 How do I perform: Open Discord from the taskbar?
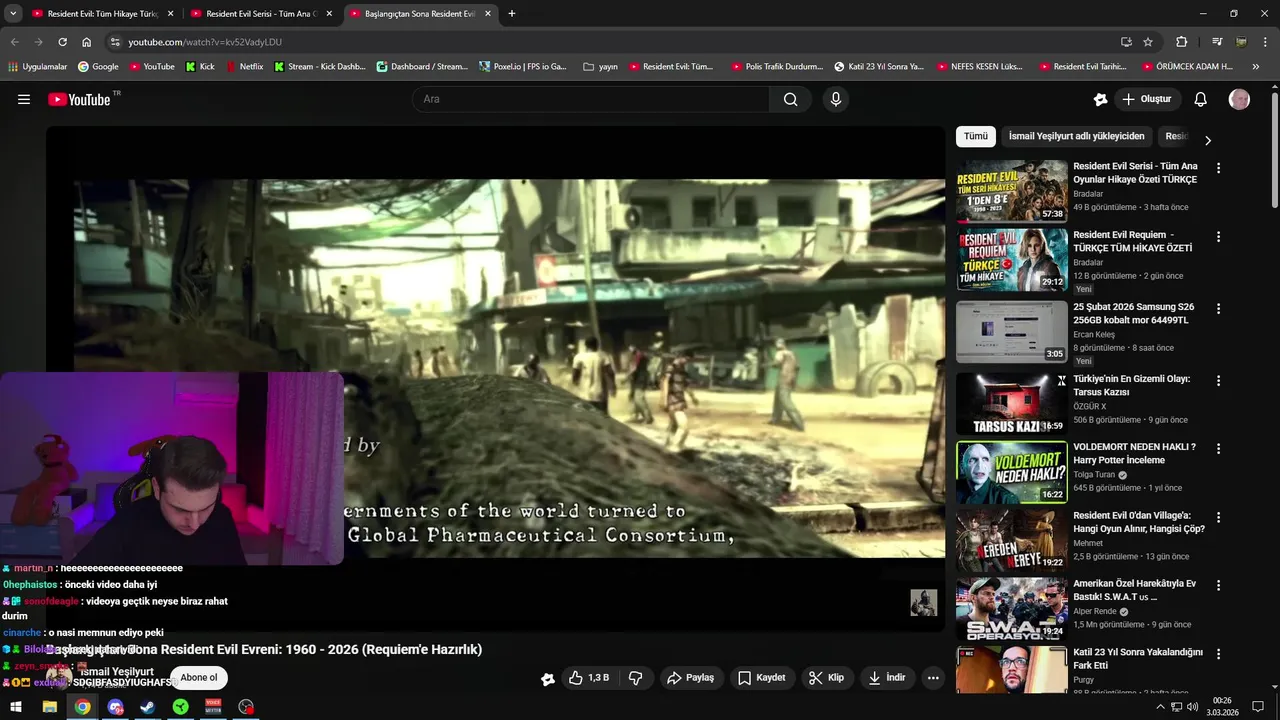point(115,707)
